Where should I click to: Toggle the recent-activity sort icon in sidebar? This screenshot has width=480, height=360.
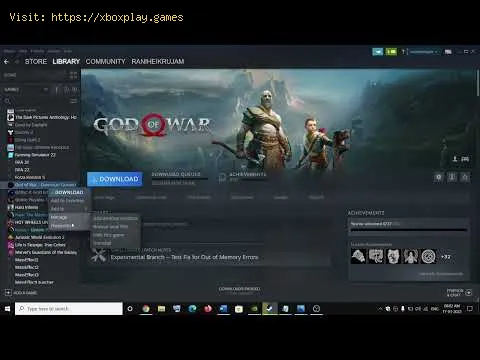coord(66,89)
